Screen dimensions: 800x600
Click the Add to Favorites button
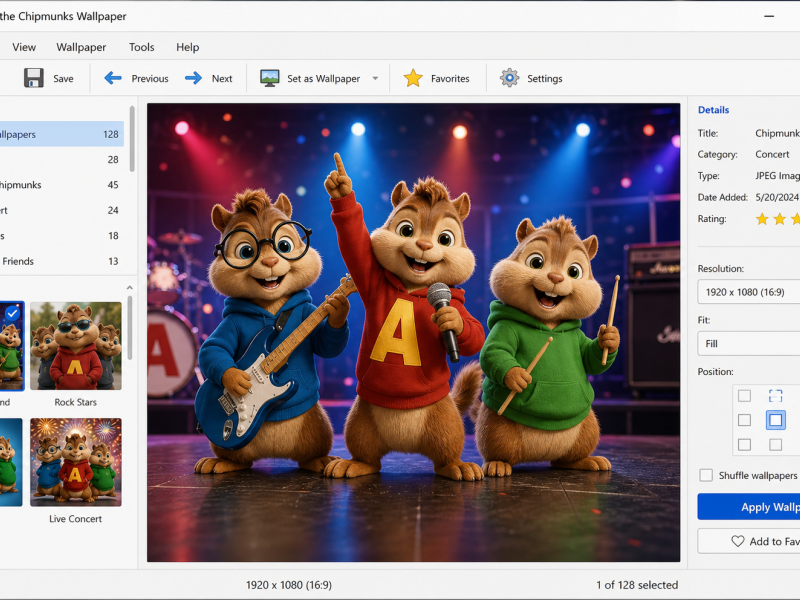(748, 541)
